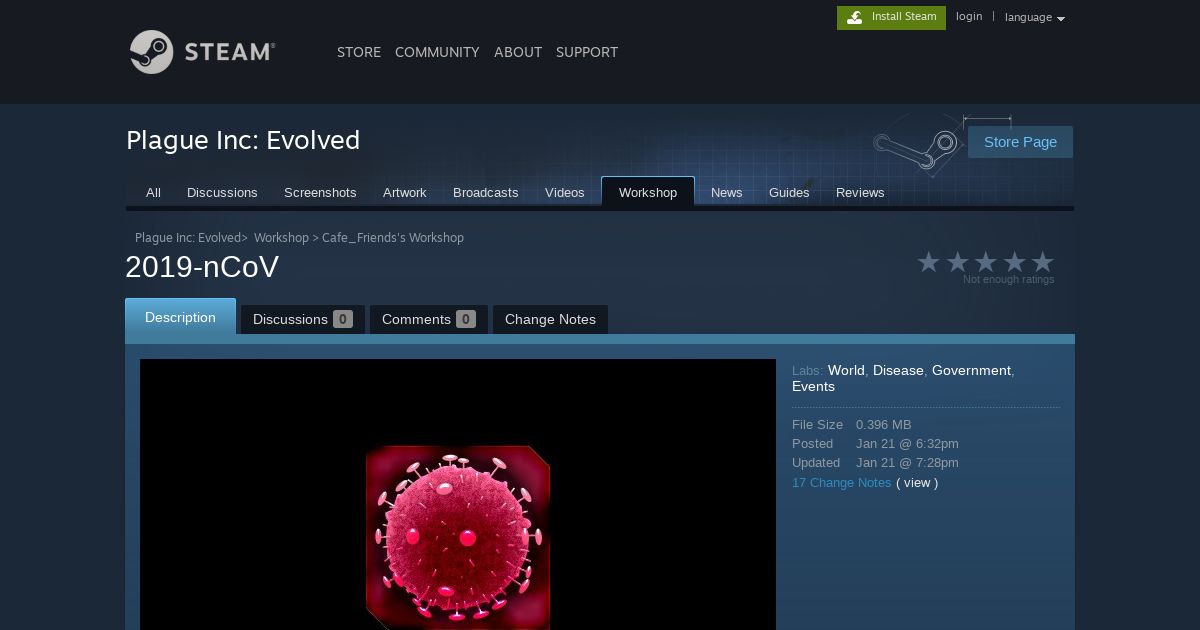This screenshot has height=630, width=1200.
Task: Click the ( view ) link
Action: (x=917, y=482)
